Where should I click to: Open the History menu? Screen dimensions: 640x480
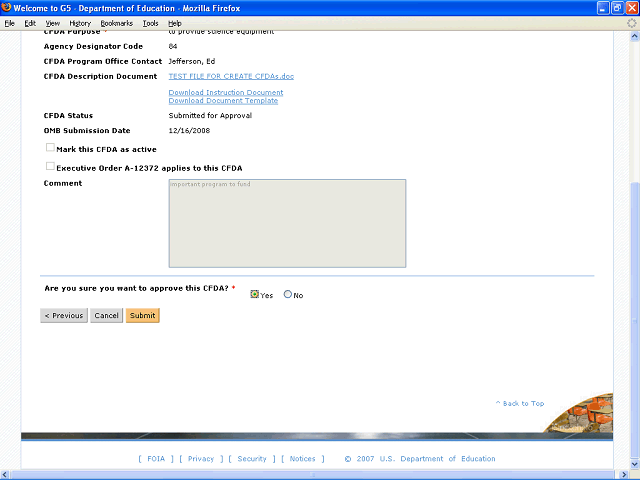pos(80,23)
